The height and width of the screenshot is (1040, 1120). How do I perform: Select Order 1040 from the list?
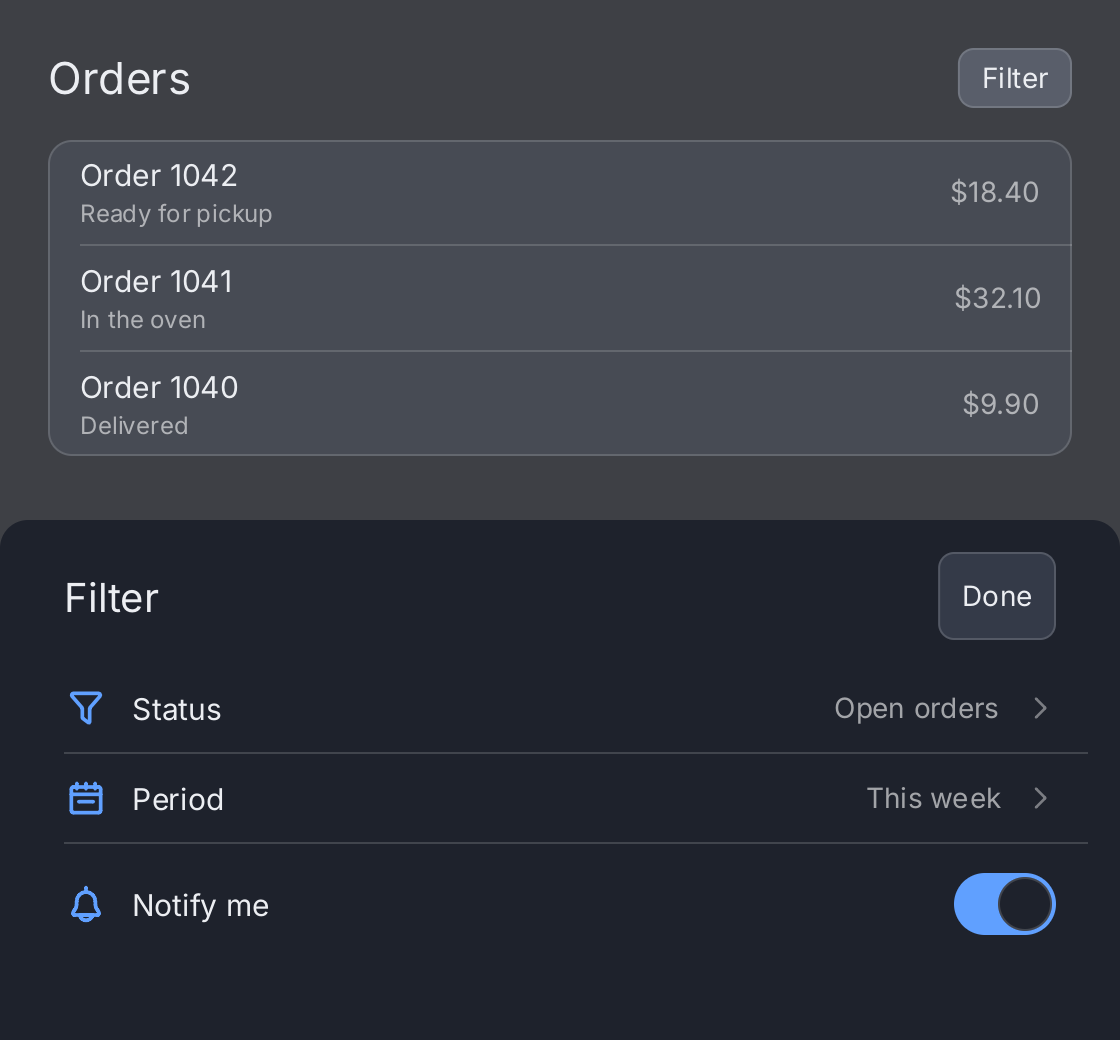pos(560,403)
